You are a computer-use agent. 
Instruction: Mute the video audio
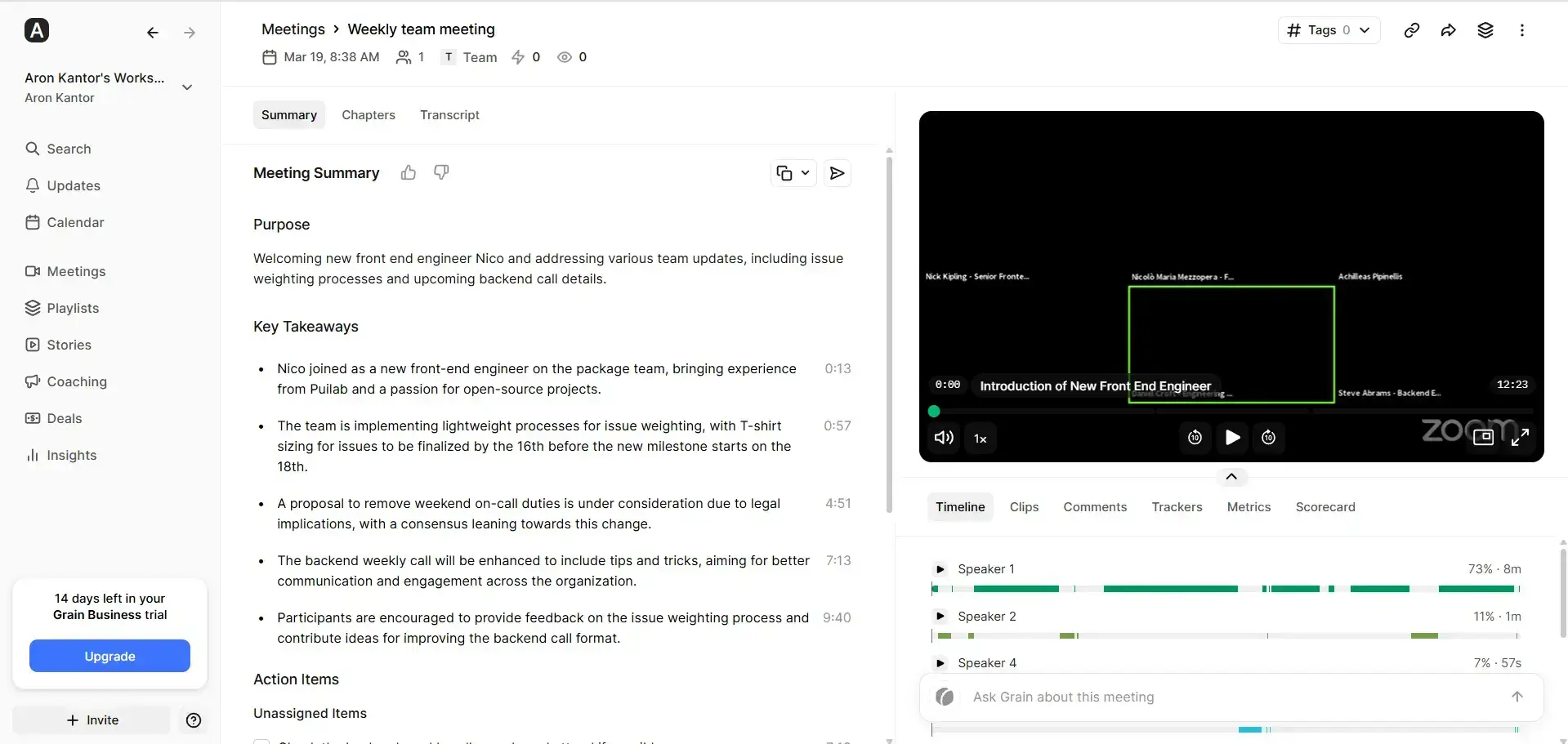(x=943, y=438)
